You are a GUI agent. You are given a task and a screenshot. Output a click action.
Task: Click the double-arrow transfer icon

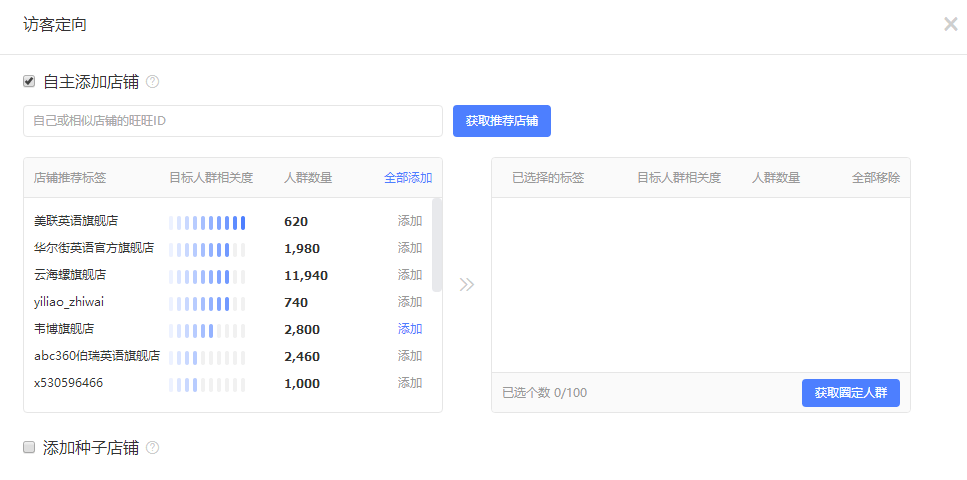466,285
